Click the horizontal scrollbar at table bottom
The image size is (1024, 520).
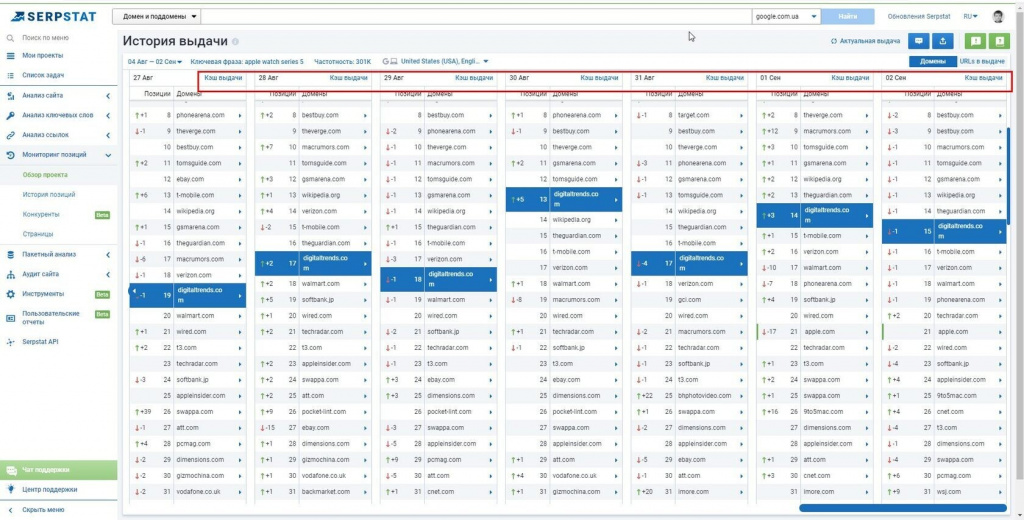[x=900, y=508]
